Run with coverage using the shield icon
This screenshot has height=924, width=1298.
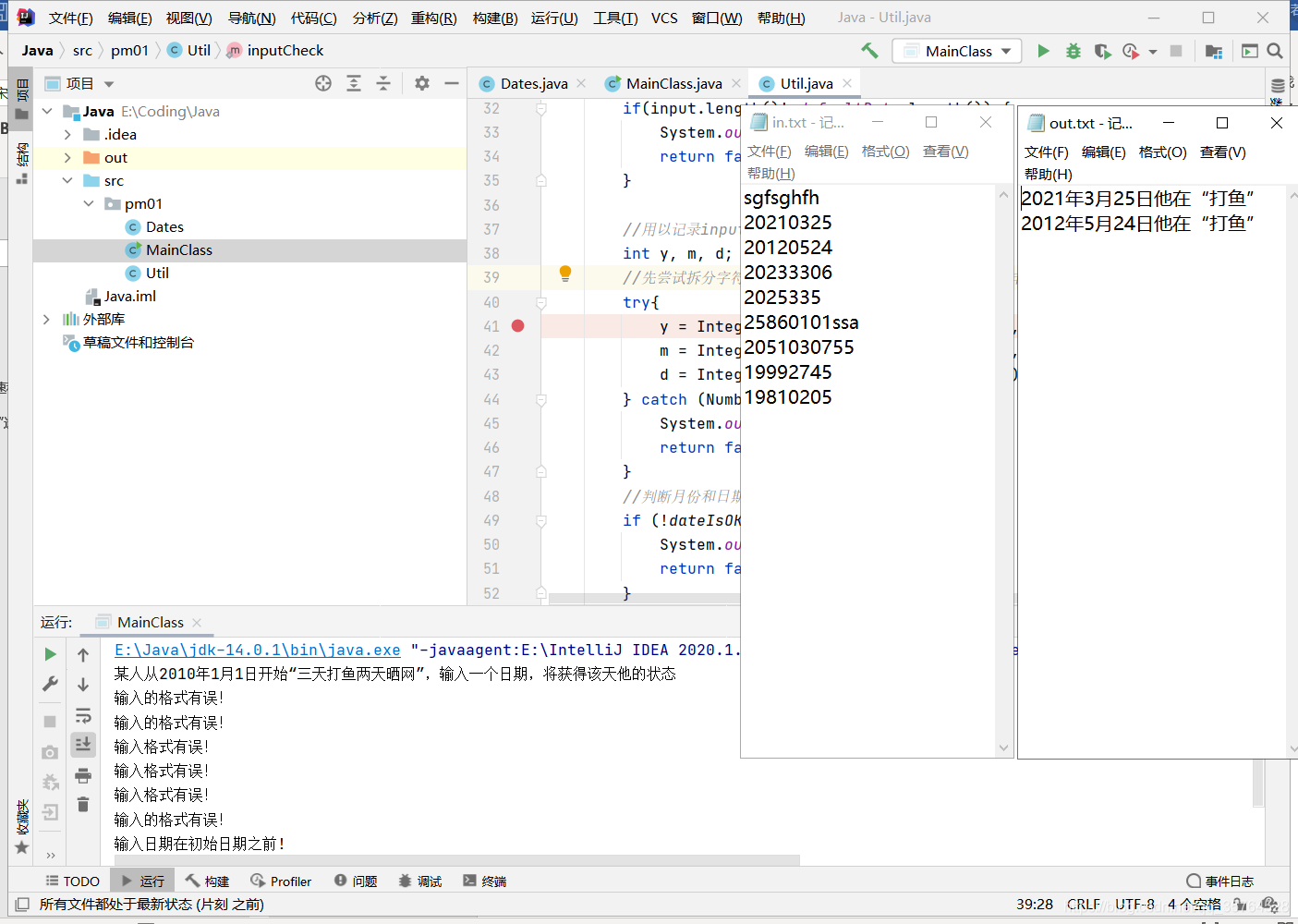click(x=1102, y=51)
